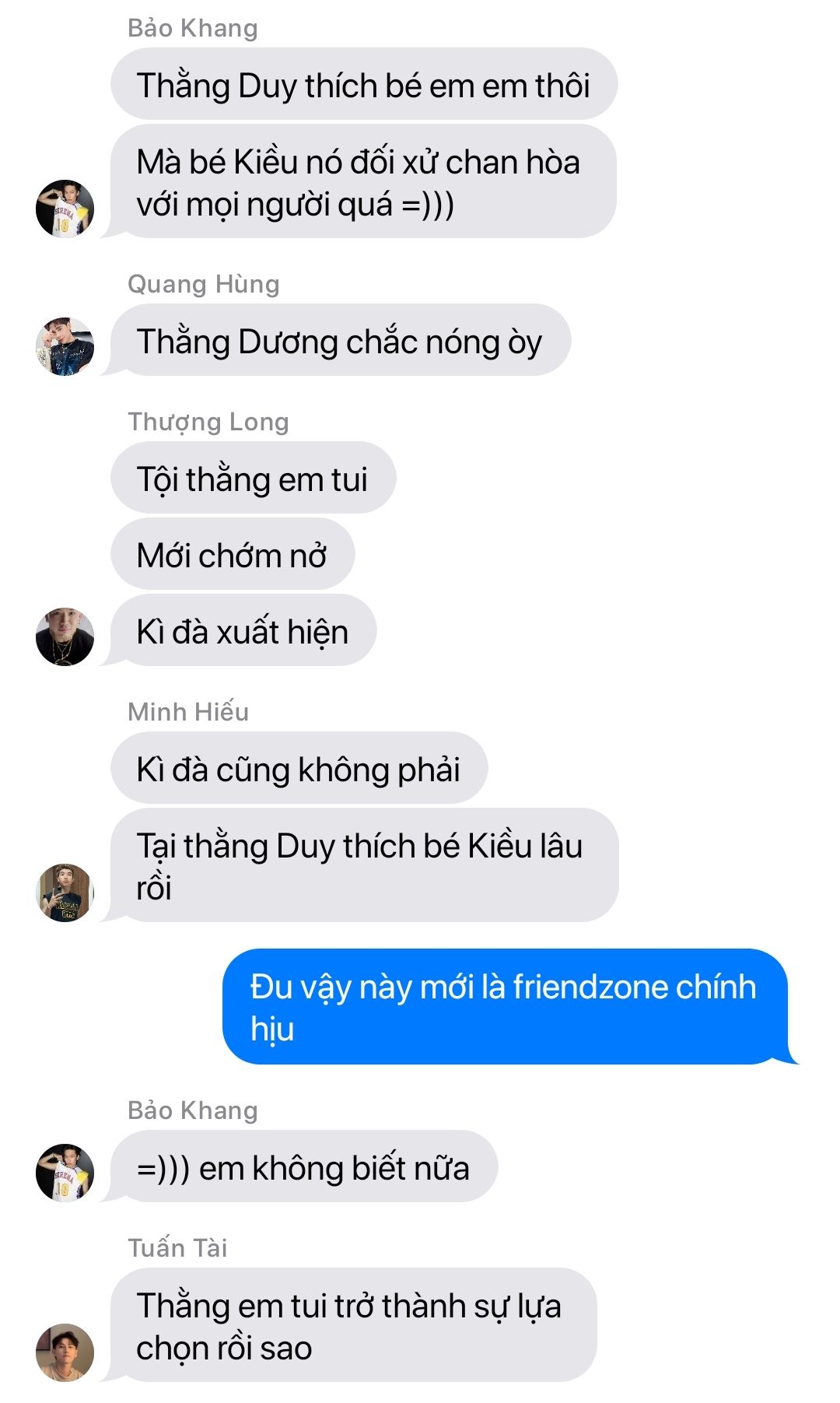The width and height of the screenshot is (840, 1403).
Task: Select message 'Thằng Duy thích bé em em thôi'
Action: pyautogui.click(x=364, y=84)
